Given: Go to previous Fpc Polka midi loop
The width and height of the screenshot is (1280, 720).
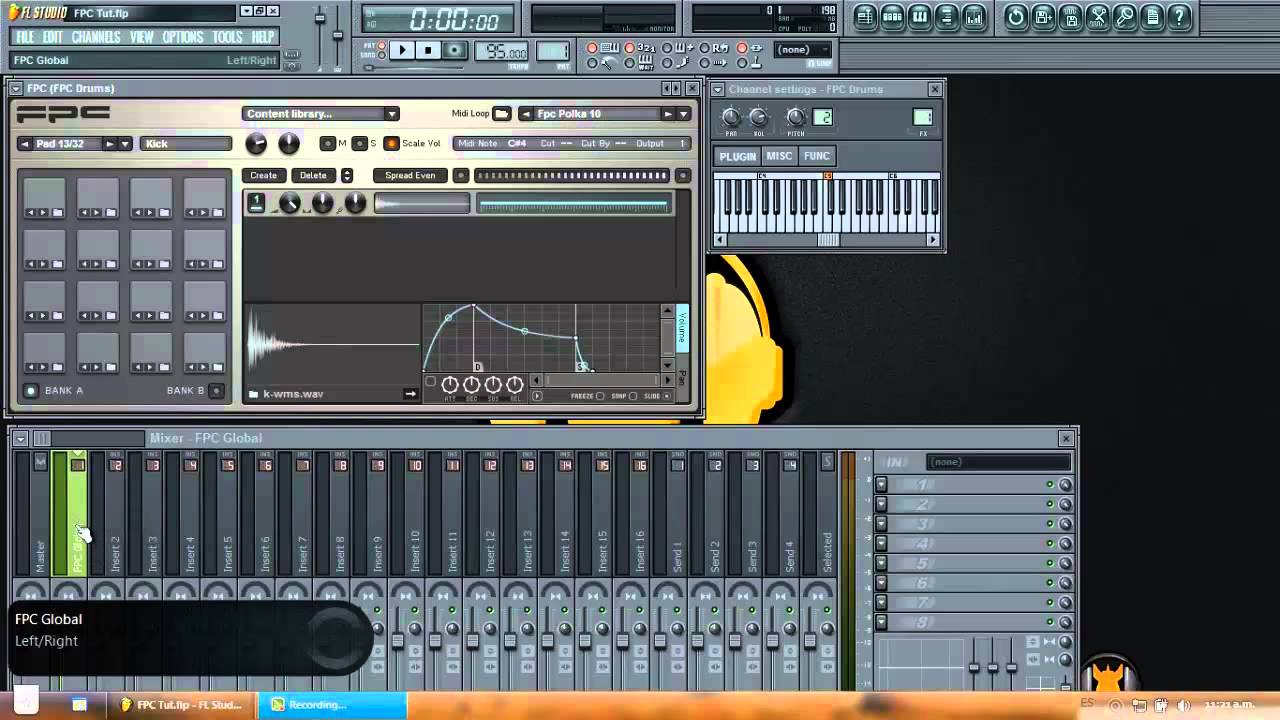Looking at the screenshot, I should pos(525,114).
